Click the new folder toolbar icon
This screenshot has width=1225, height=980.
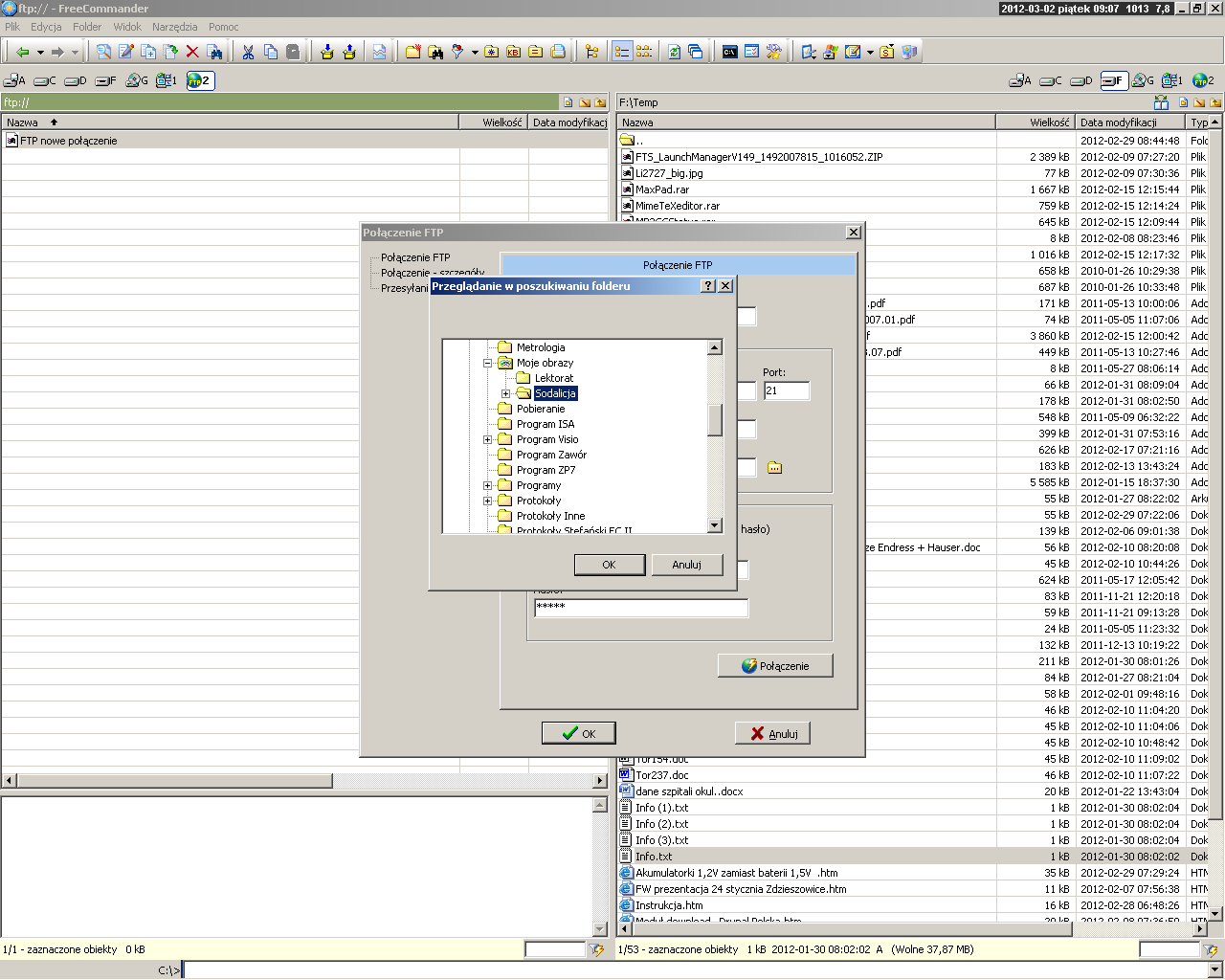413,52
